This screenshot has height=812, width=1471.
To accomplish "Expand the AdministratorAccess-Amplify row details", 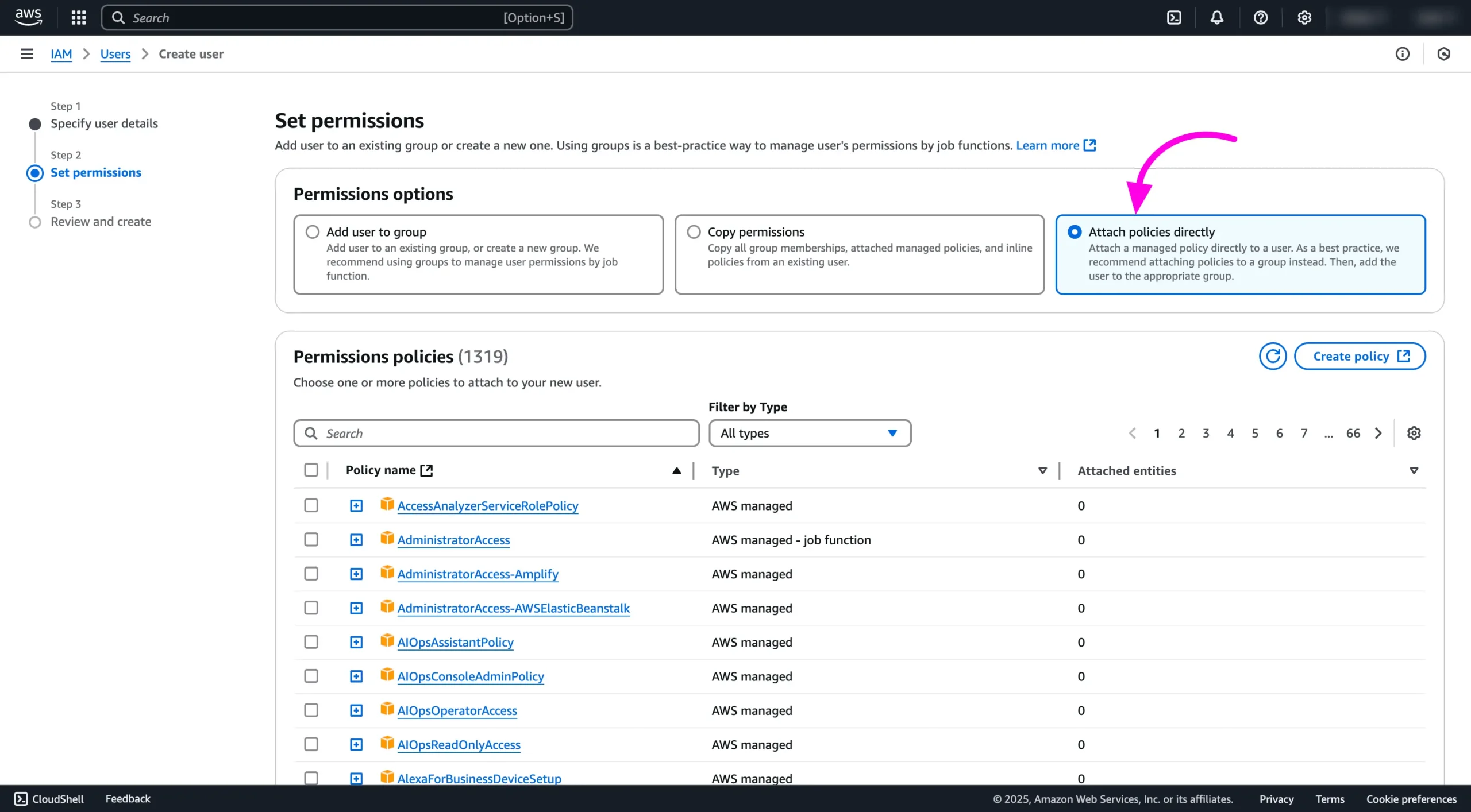I will [x=356, y=574].
